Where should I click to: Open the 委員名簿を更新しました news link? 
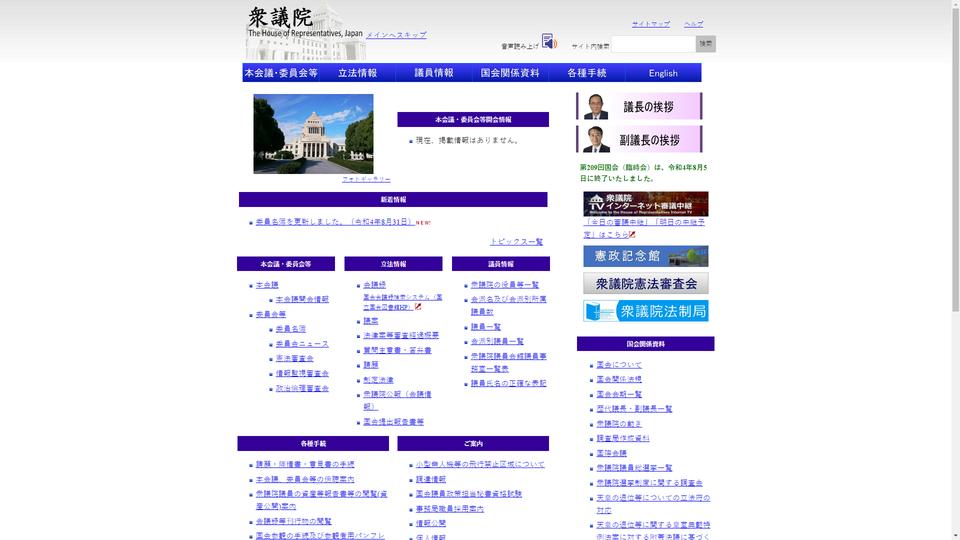coord(335,222)
